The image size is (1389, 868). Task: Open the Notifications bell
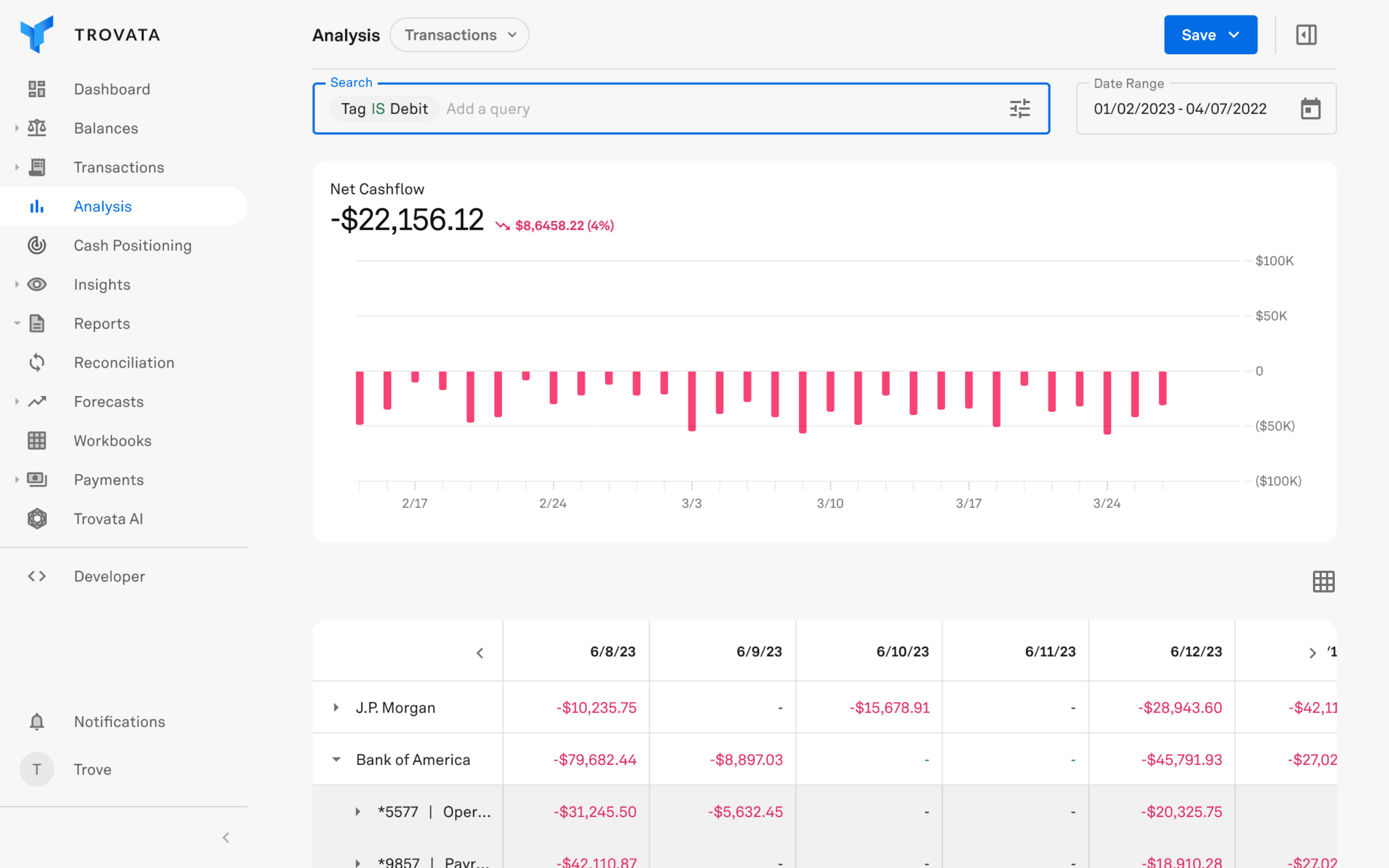(x=37, y=721)
